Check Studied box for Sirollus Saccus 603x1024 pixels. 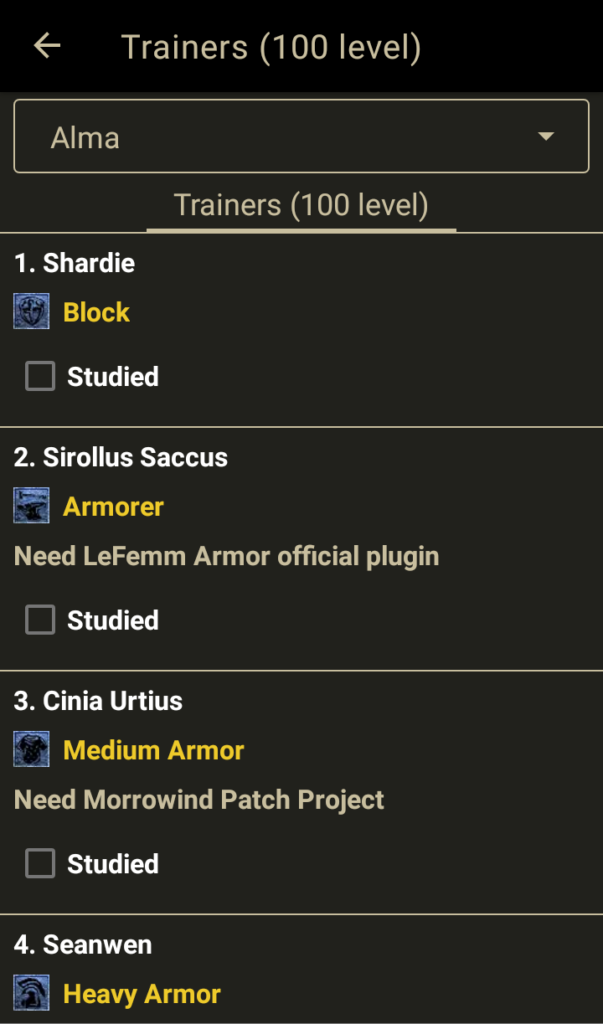click(40, 620)
